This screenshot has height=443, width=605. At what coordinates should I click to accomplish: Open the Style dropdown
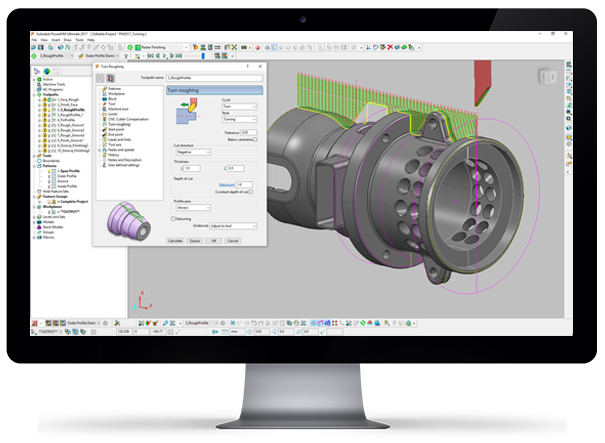point(239,120)
